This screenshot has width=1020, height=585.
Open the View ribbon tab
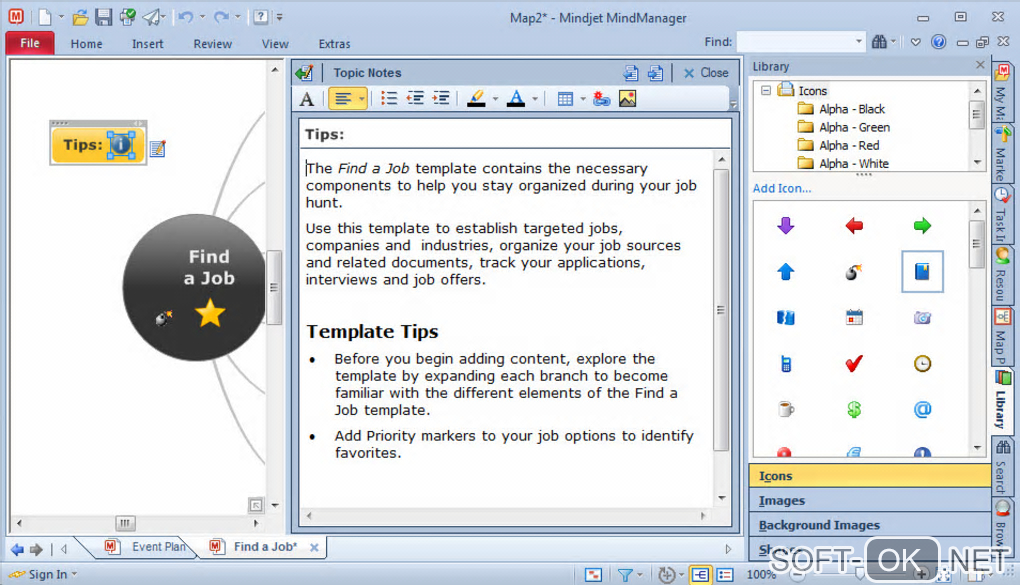pos(275,44)
